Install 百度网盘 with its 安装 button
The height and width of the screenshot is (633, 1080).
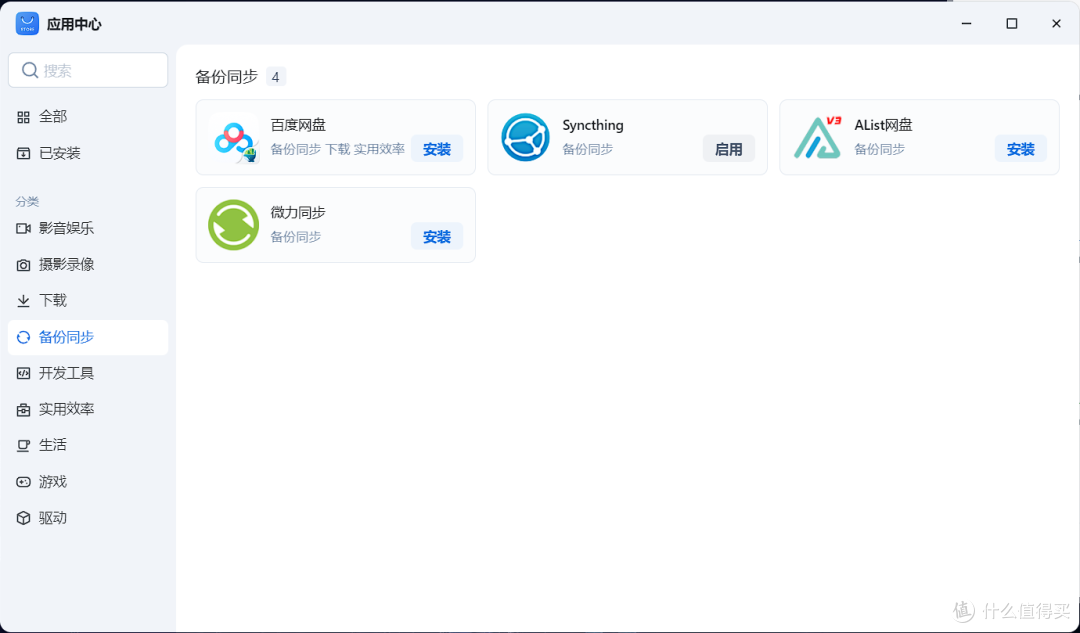[437, 149]
